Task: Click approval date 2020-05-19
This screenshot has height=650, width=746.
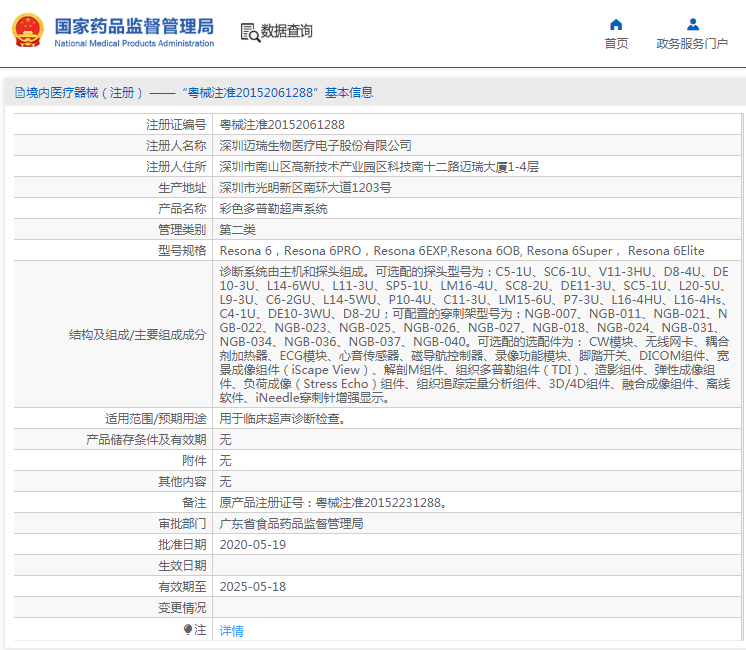Action: (x=253, y=544)
